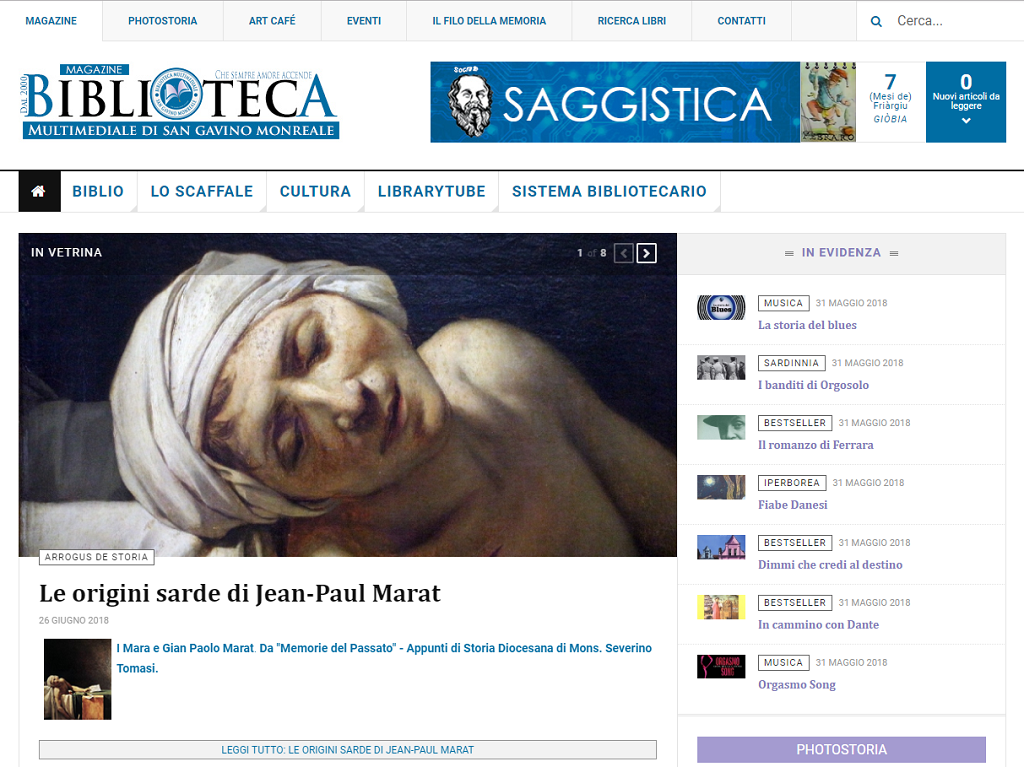Click the blues thumbnail icon
The image size is (1024, 767).
coord(721,308)
